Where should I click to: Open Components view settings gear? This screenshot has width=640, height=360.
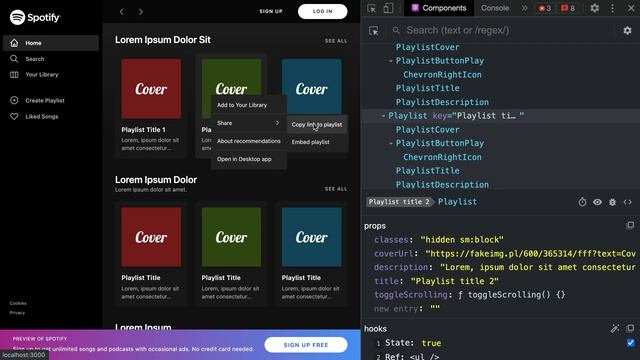point(627,31)
